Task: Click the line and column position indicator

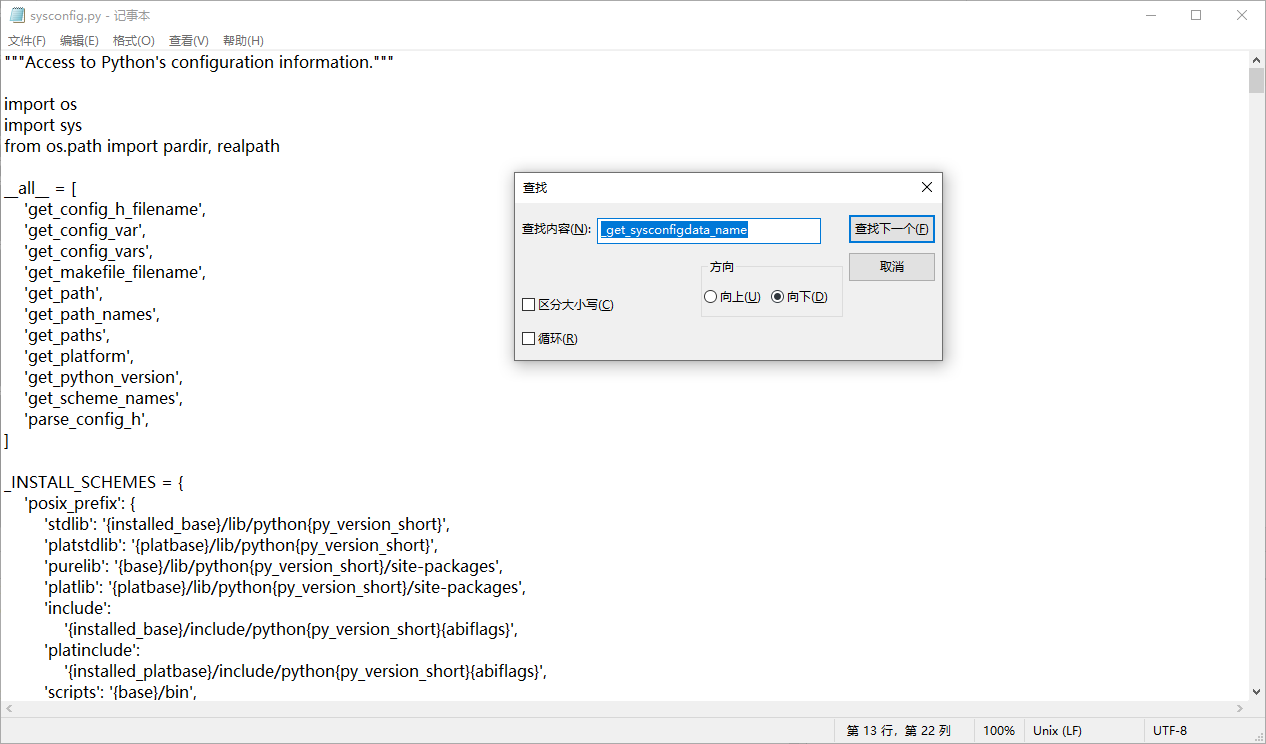Action: (x=898, y=730)
